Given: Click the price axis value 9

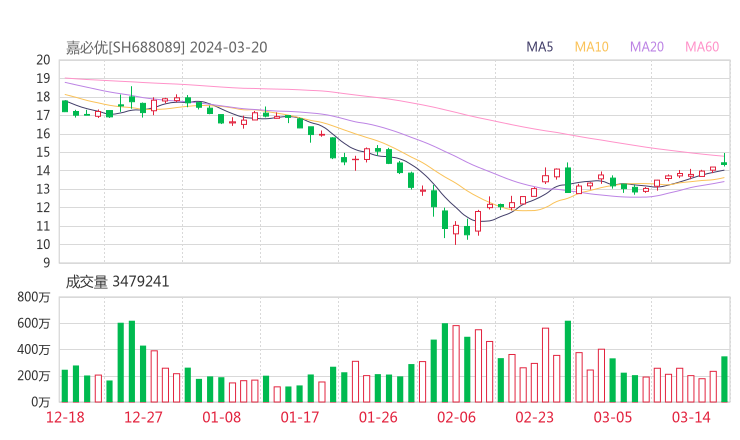Looking at the screenshot, I should 46,262.
